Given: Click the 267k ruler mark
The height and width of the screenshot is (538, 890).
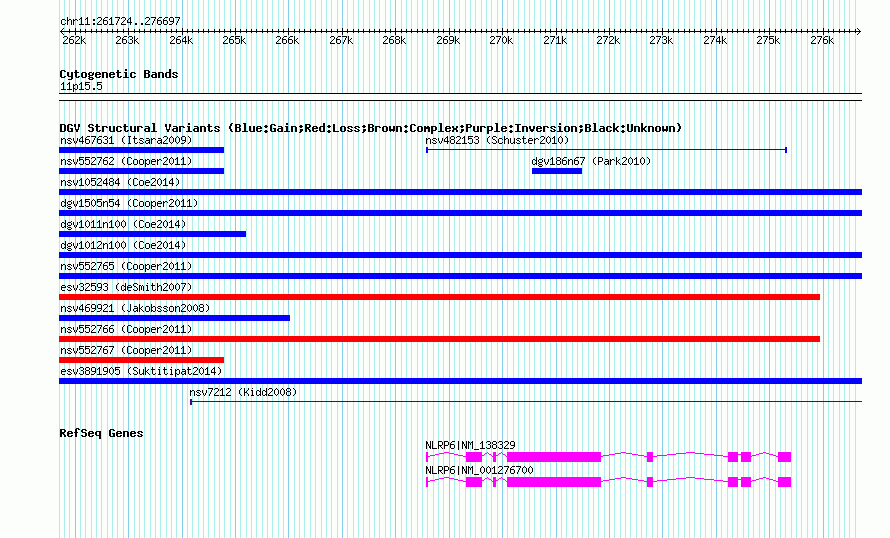Looking at the screenshot, I should (x=341, y=40).
